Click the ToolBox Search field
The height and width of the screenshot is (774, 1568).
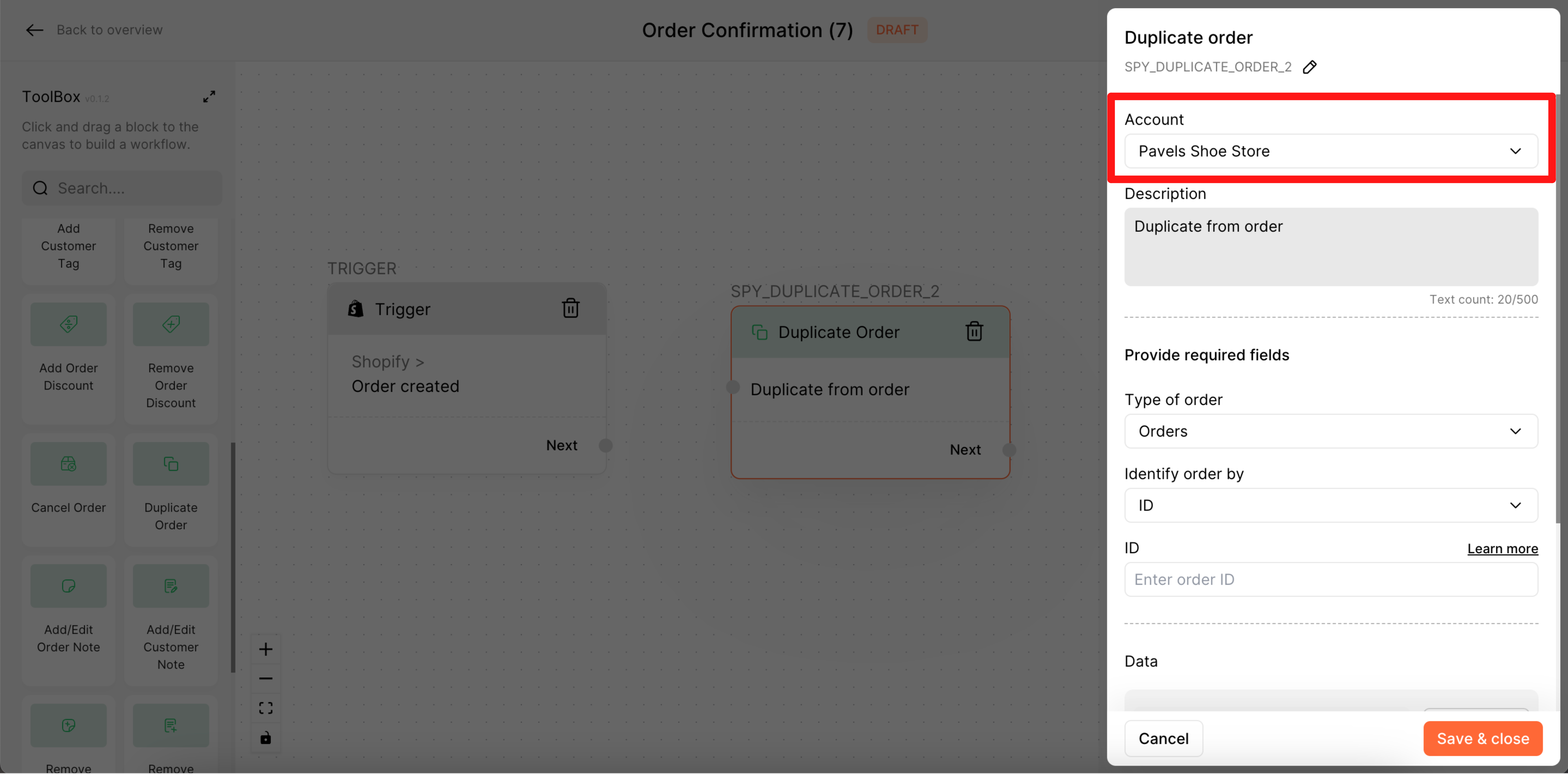coord(122,188)
